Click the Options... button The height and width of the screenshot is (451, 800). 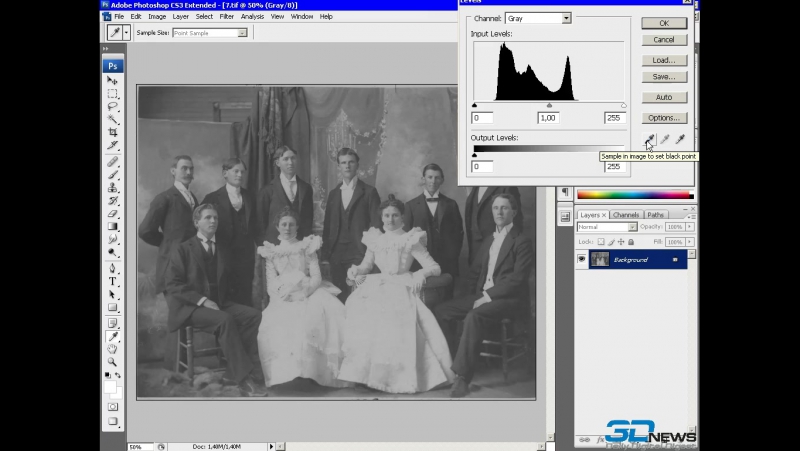pos(664,117)
